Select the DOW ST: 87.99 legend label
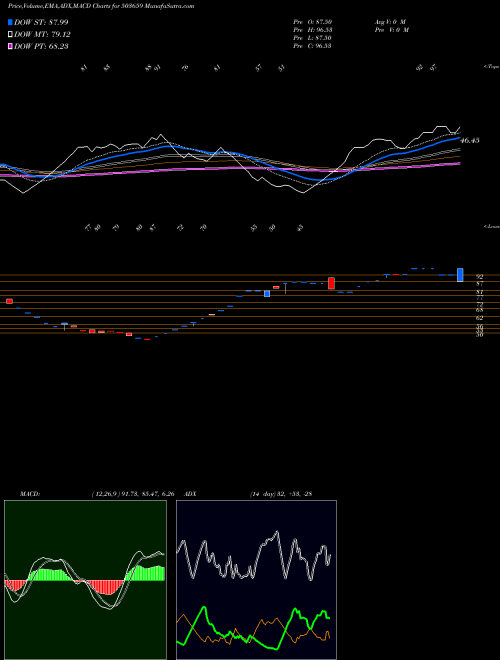Screen dimensions: 500x660 [x=41, y=22]
